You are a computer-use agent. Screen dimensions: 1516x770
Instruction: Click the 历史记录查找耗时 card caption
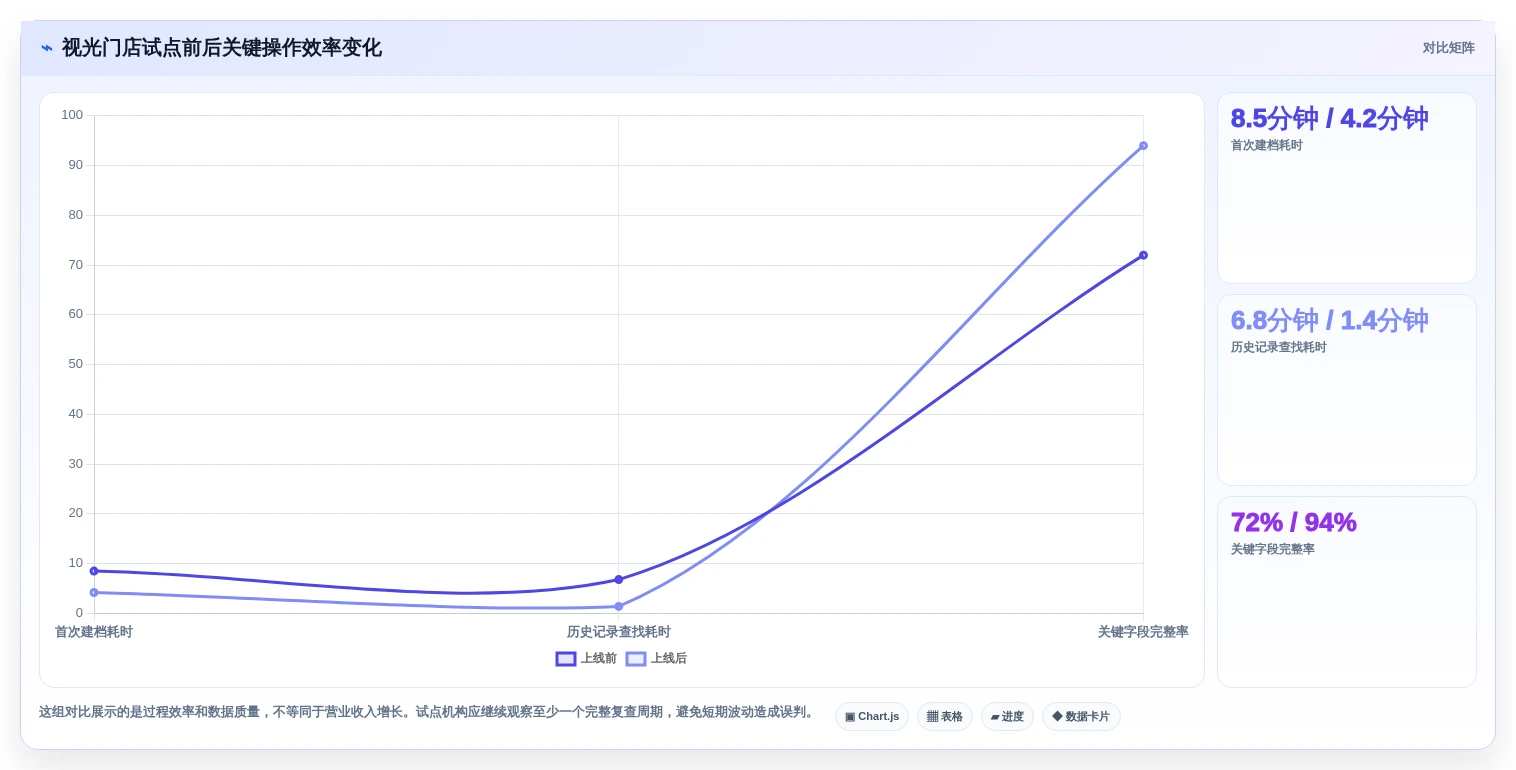1278,347
